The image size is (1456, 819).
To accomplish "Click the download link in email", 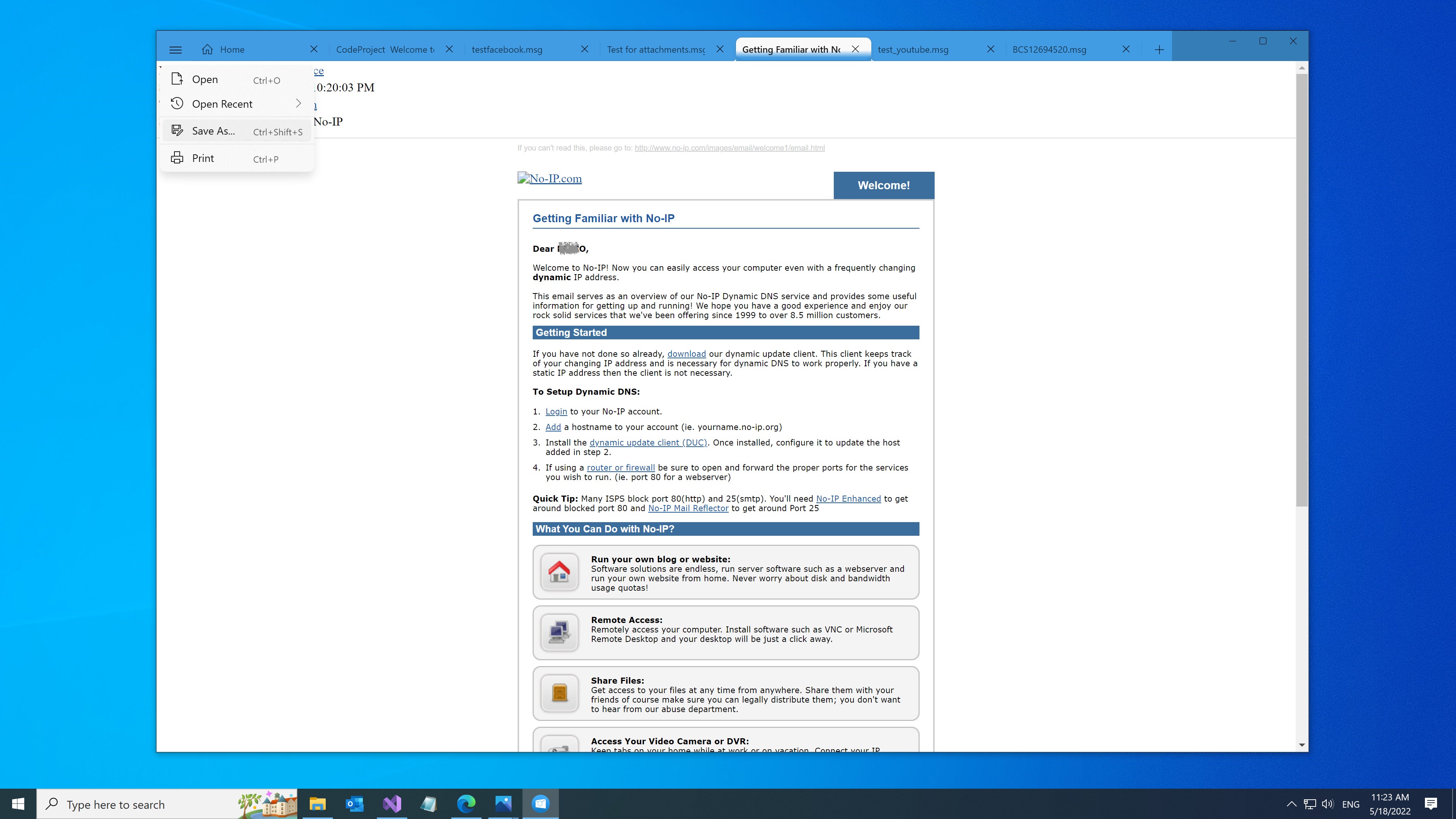I will (x=686, y=354).
